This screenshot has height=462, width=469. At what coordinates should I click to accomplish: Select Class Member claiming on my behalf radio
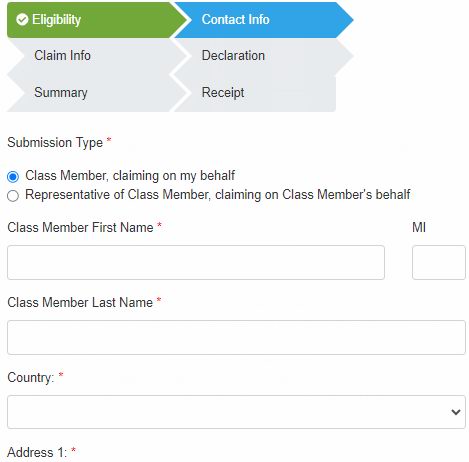pyautogui.click(x=13, y=176)
